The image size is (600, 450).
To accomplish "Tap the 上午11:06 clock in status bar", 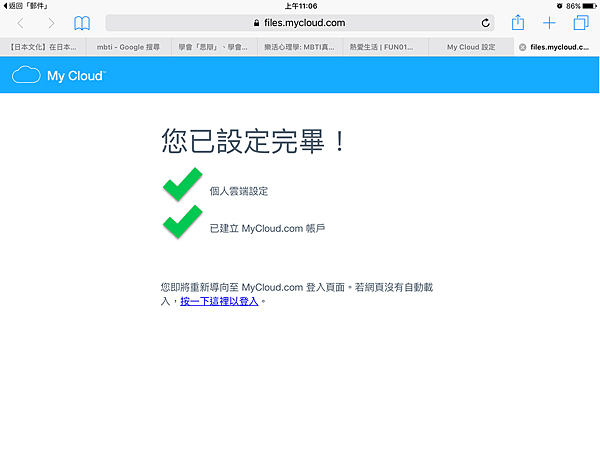I will point(301,6).
